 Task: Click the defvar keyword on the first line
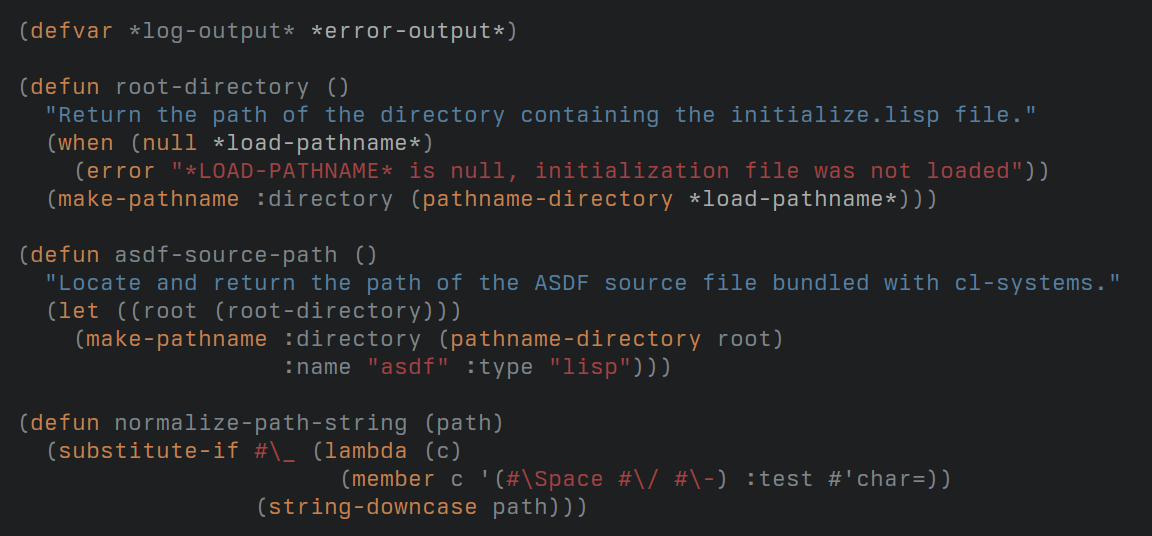(x=72, y=32)
